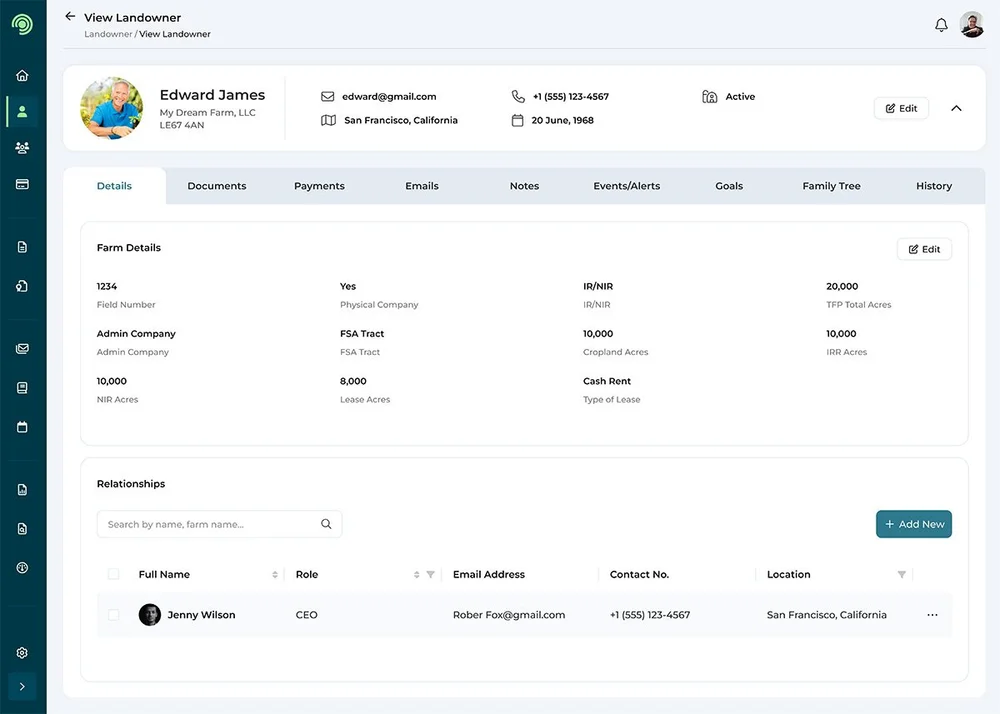The height and width of the screenshot is (714, 1000).
Task: Select the team members sidebar icon
Action: [22, 147]
